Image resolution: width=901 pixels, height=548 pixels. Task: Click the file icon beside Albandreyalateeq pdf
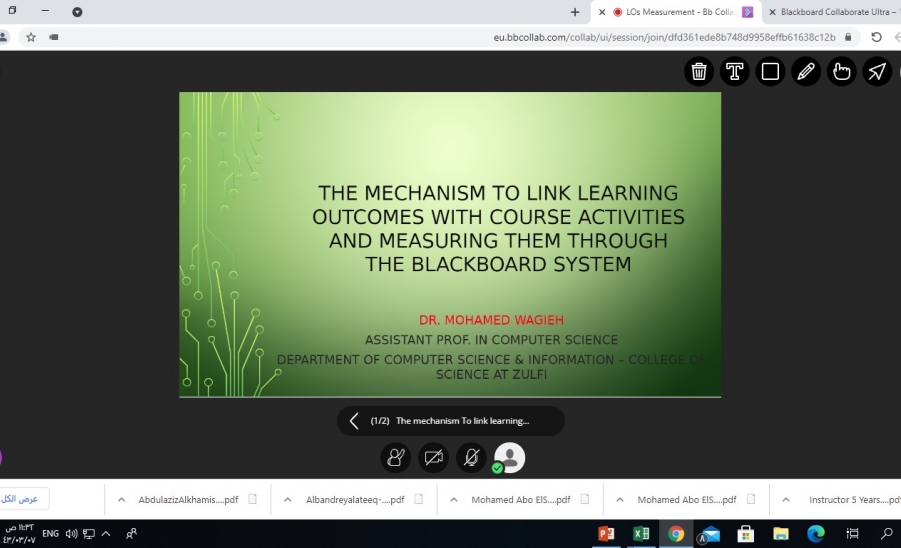click(x=418, y=499)
